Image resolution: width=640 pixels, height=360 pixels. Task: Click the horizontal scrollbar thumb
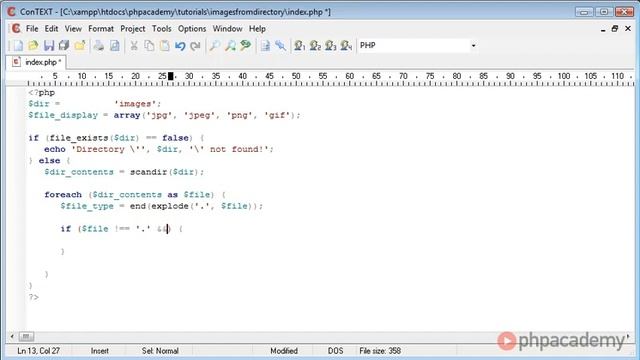pos(26,336)
